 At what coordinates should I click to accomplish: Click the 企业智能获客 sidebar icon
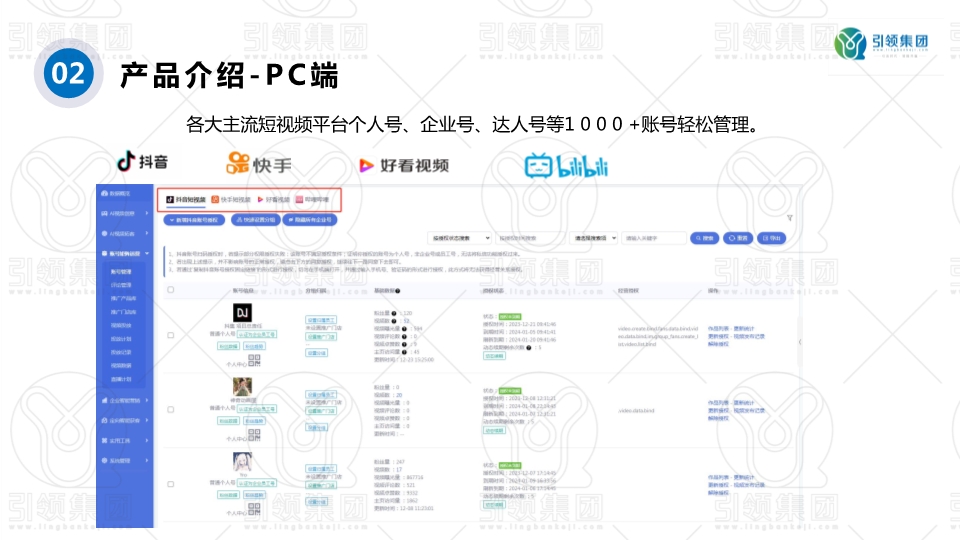[105, 421]
